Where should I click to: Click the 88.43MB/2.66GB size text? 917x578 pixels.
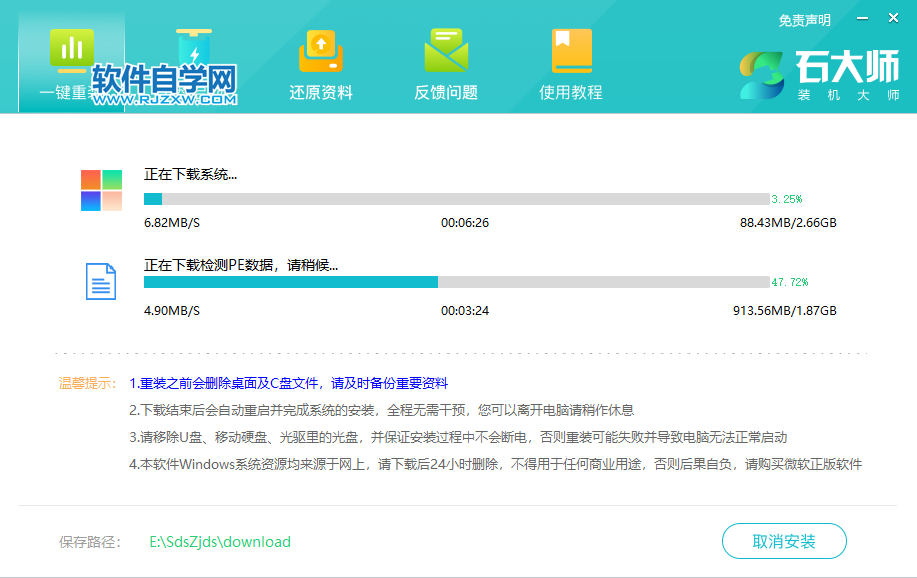click(x=788, y=223)
